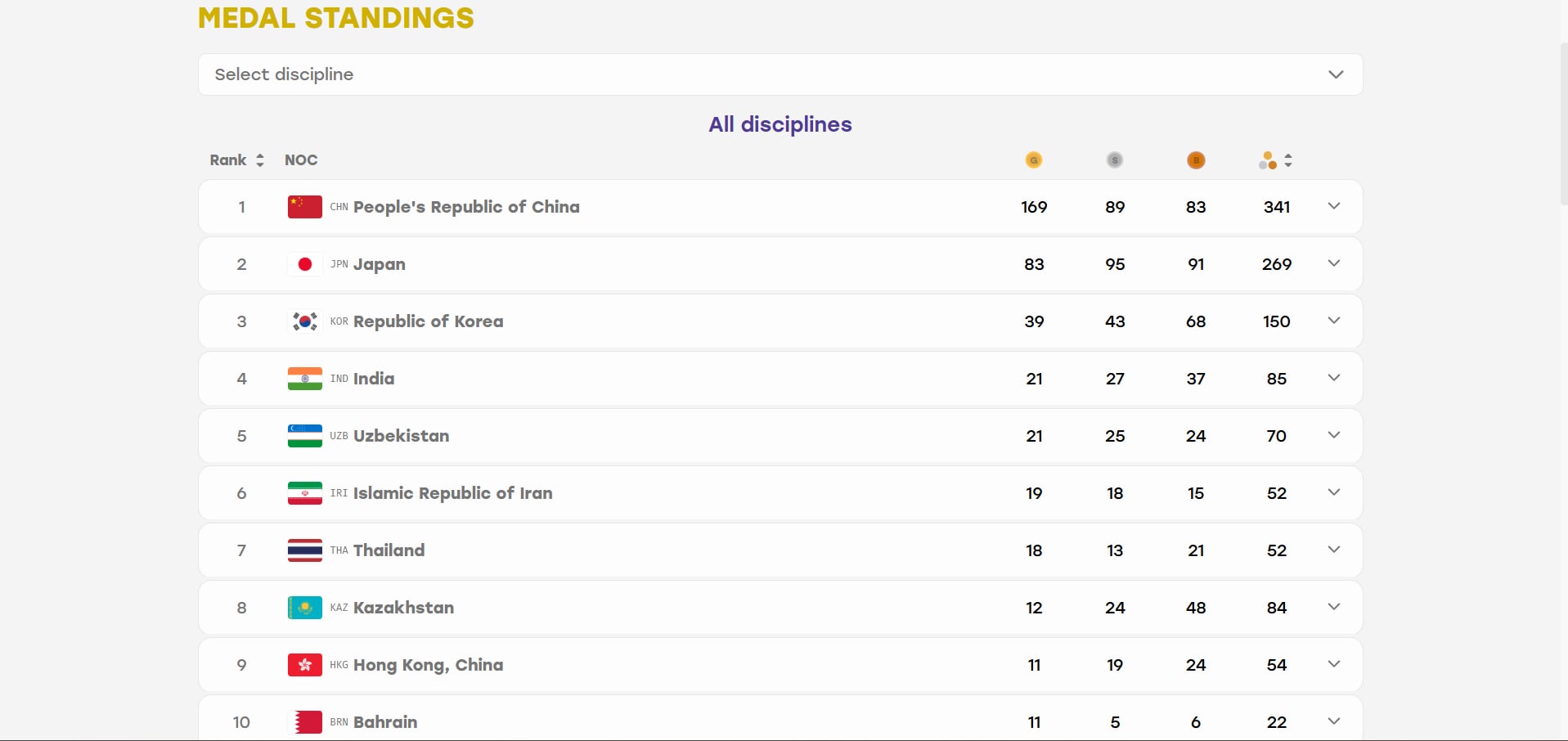Click the India flag icon

click(305, 379)
